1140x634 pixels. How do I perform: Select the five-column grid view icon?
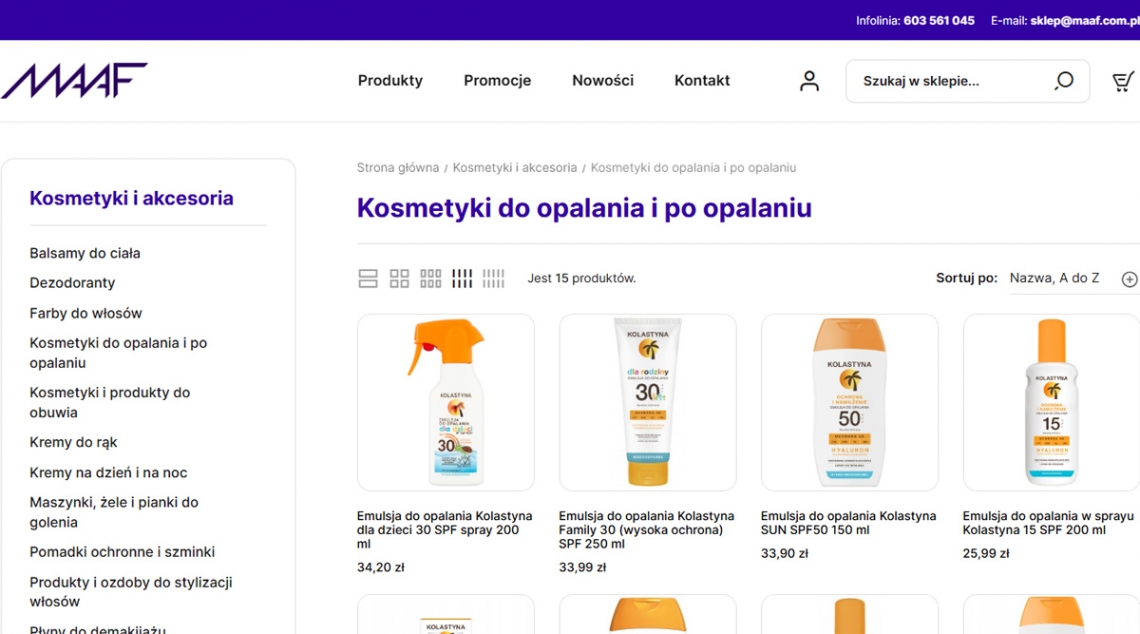click(x=494, y=279)
